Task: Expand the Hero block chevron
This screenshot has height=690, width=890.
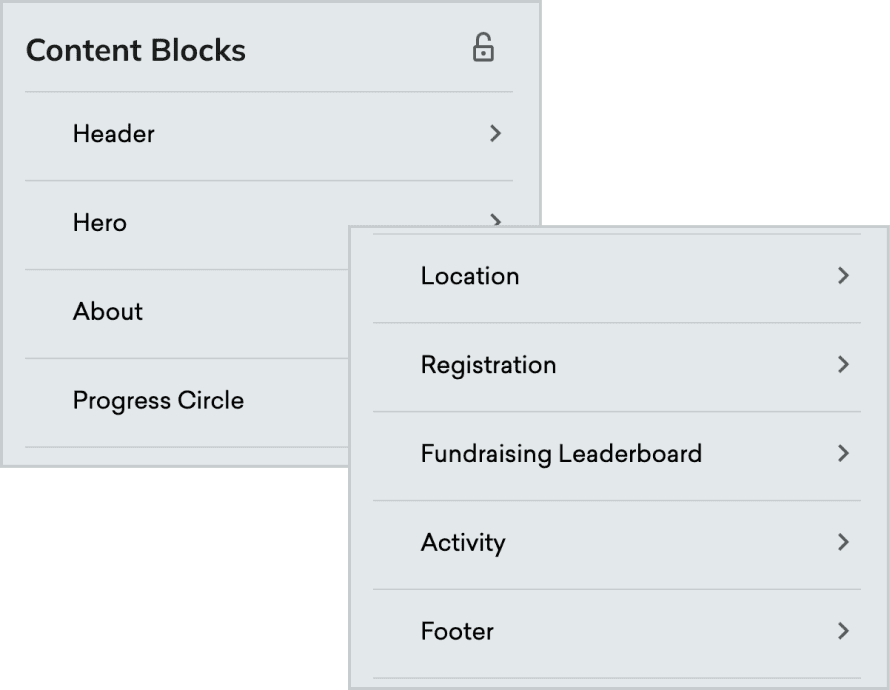Action: 496,219
